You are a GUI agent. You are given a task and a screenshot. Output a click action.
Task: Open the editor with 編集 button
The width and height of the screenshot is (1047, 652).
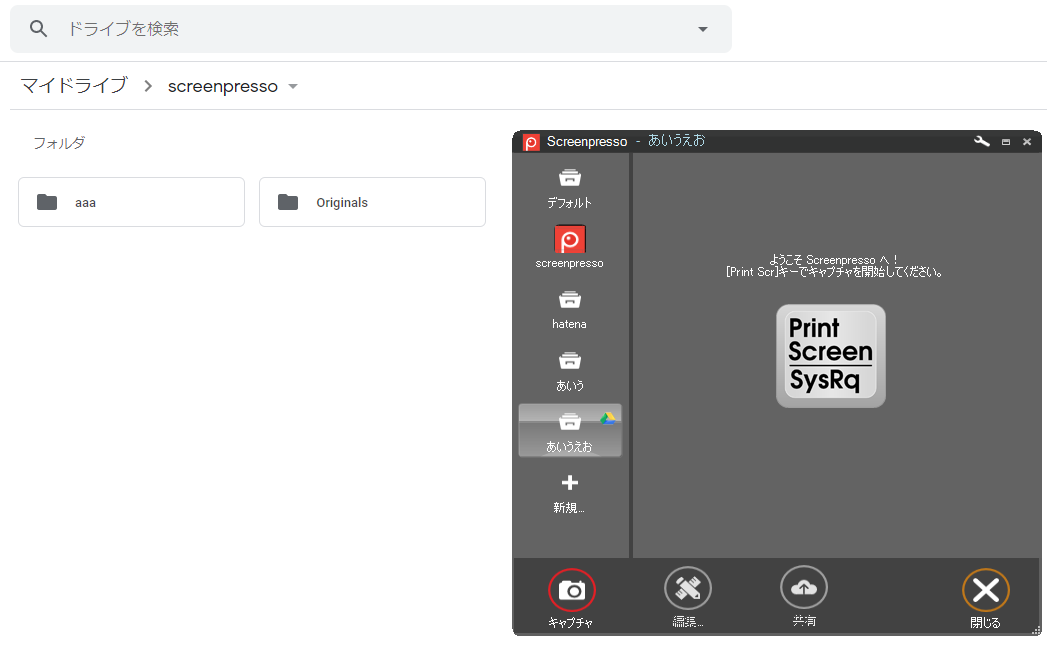pyautogui.click(x=688, y=589)
